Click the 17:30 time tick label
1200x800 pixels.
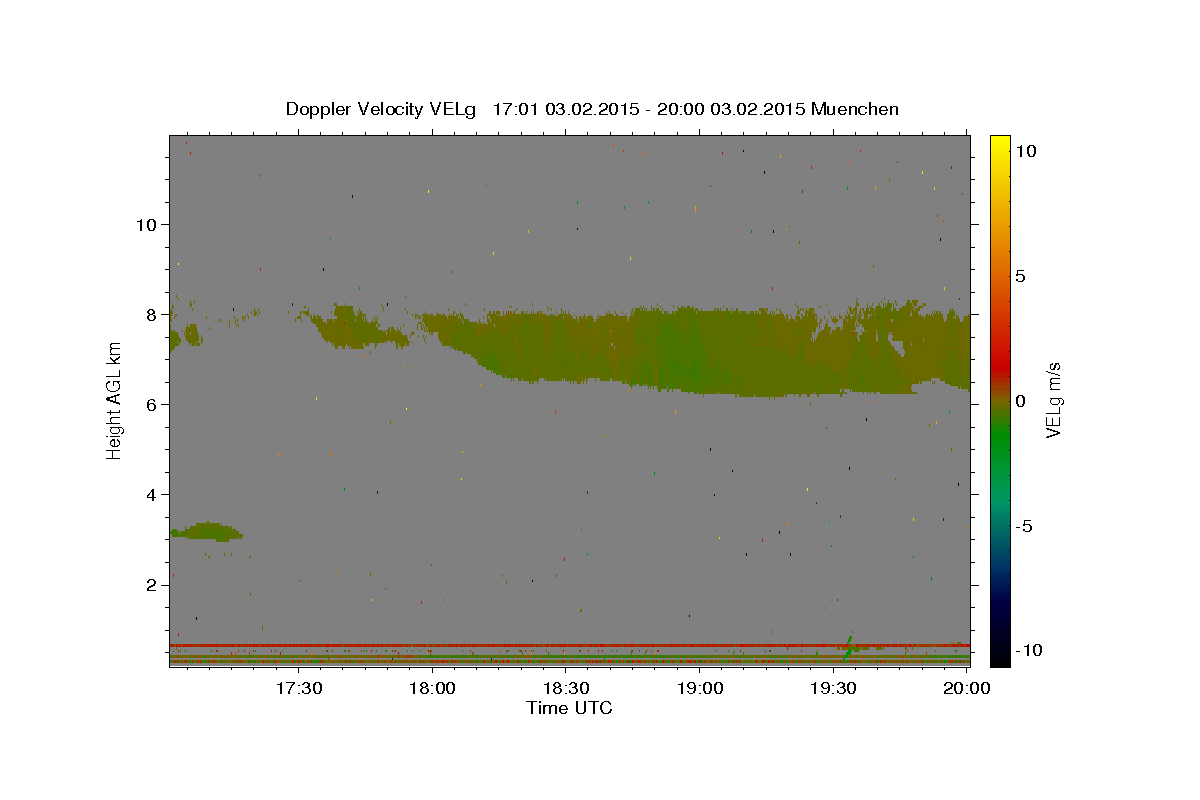298,689
